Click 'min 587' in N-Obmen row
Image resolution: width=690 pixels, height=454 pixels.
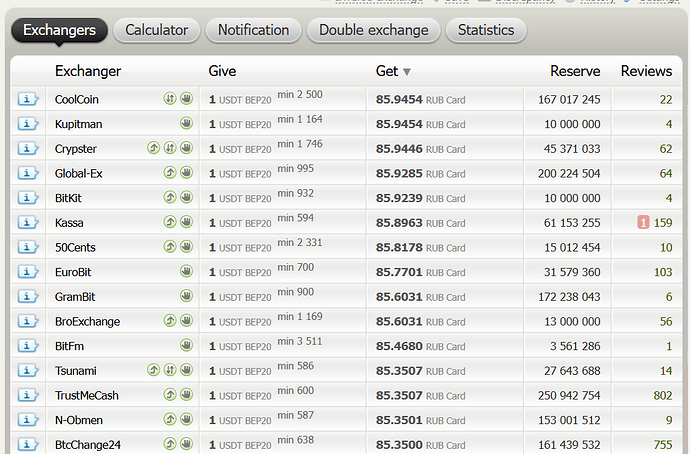[x=295, y=415]
